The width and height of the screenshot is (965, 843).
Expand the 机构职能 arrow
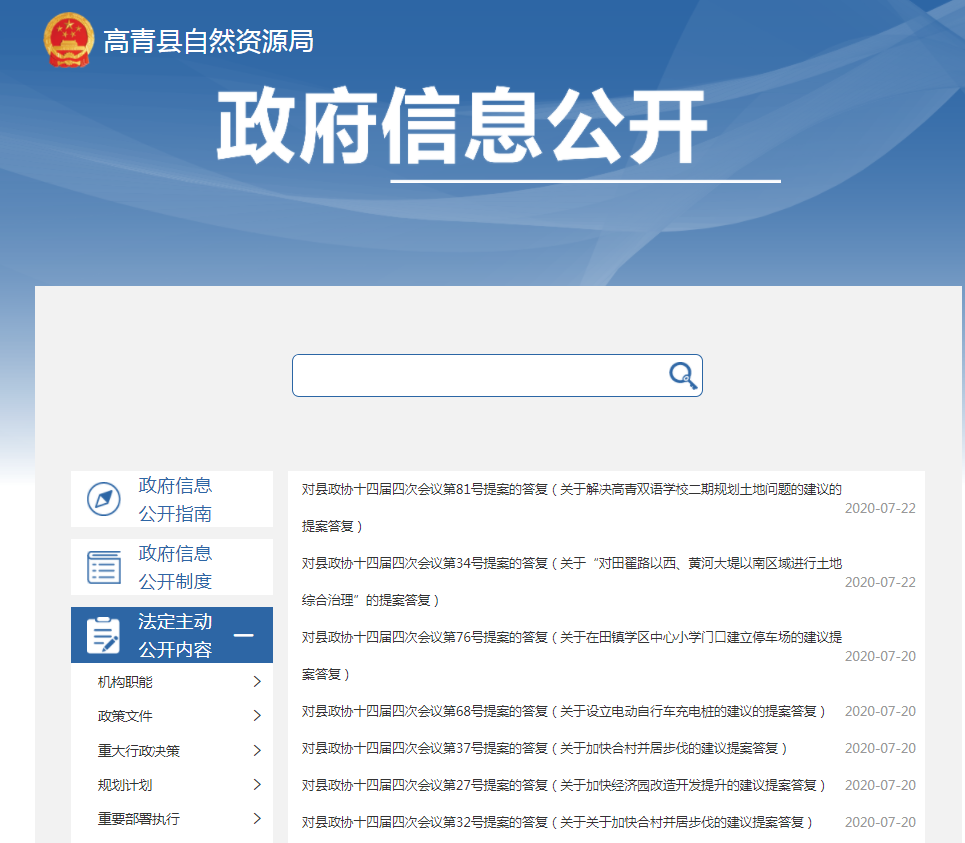257,682
